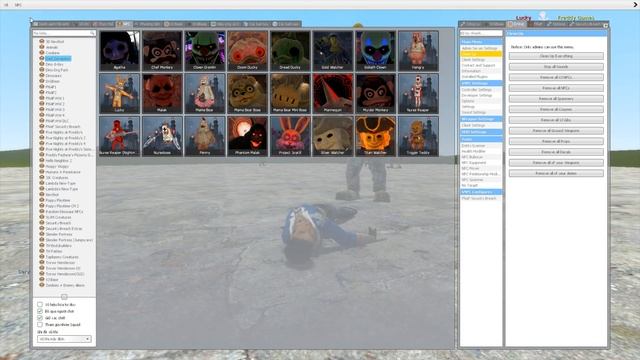Click the Remove all NPCs button
Screen dimensions: 640x360
[556, 88]
